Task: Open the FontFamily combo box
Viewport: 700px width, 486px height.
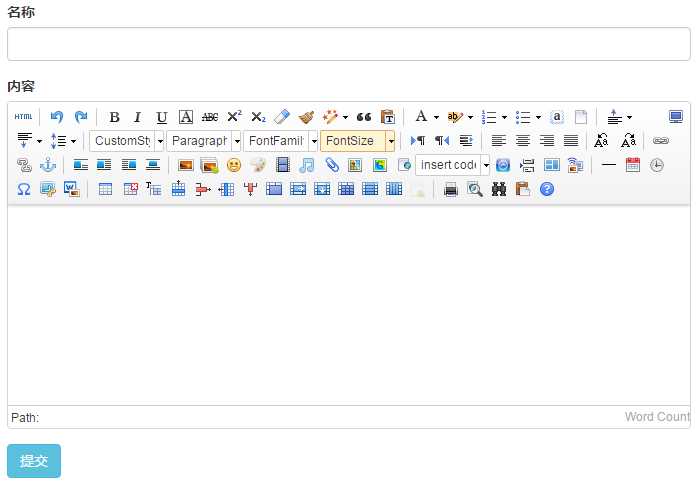Action: pyautogui.click(x=281, y=141)
